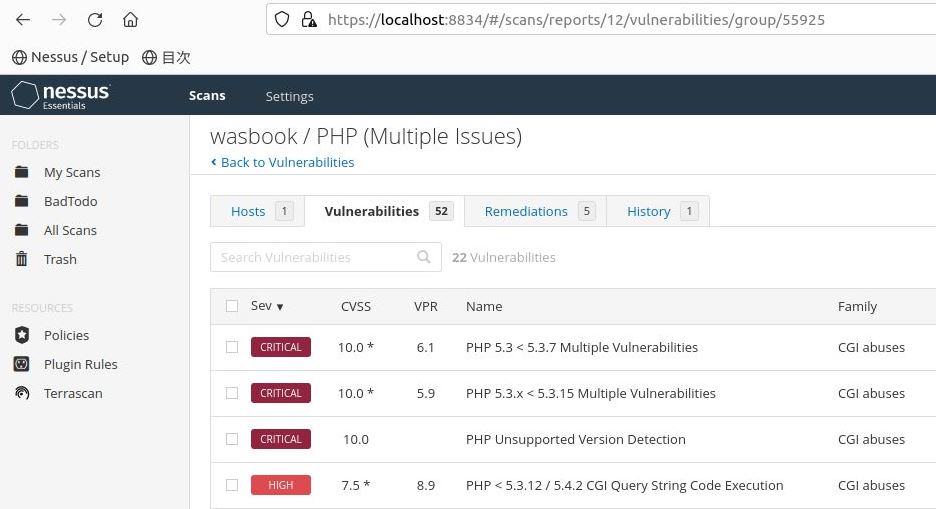Screen dimensions: 936x509
Task: Click the 22 Vulnerabilities count text
Action: point(504,257)
